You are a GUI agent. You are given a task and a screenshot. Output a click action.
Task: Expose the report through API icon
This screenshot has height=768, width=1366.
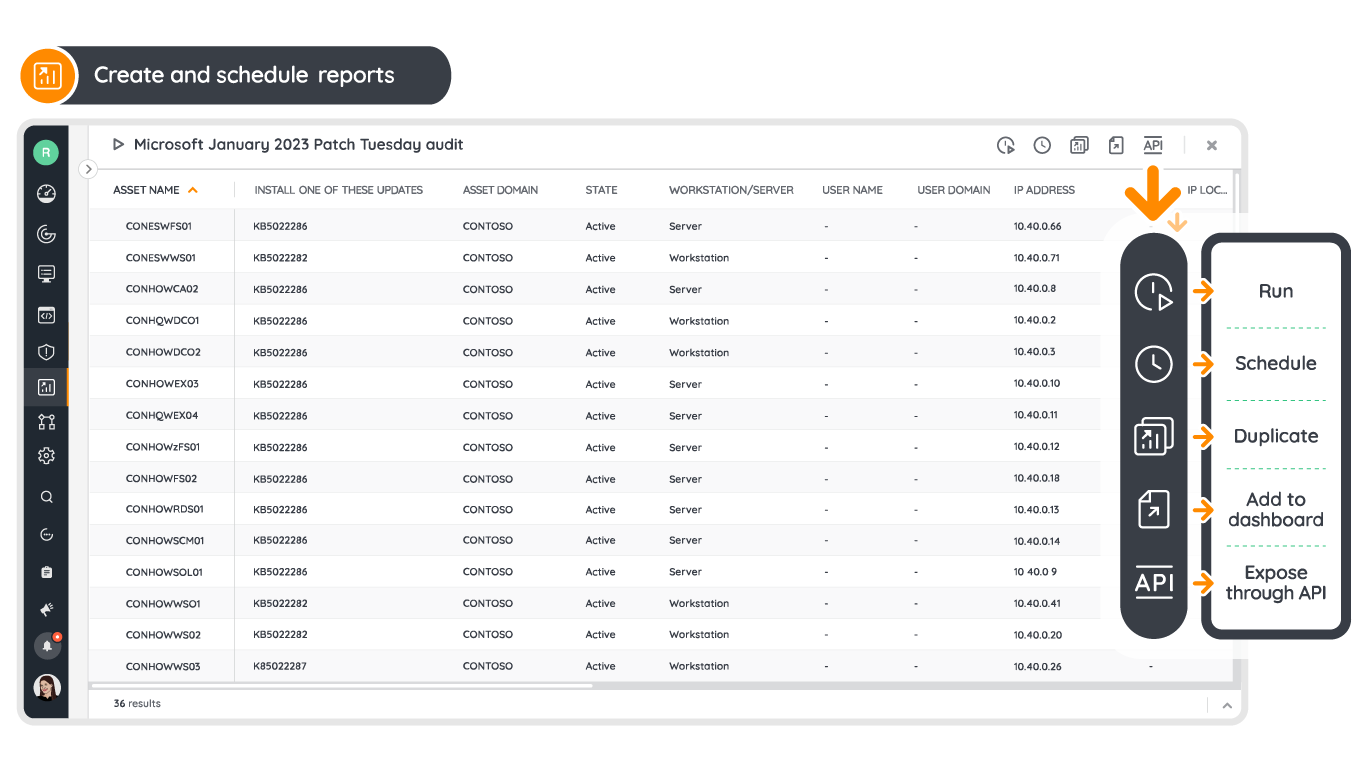tap(1153, 145)
